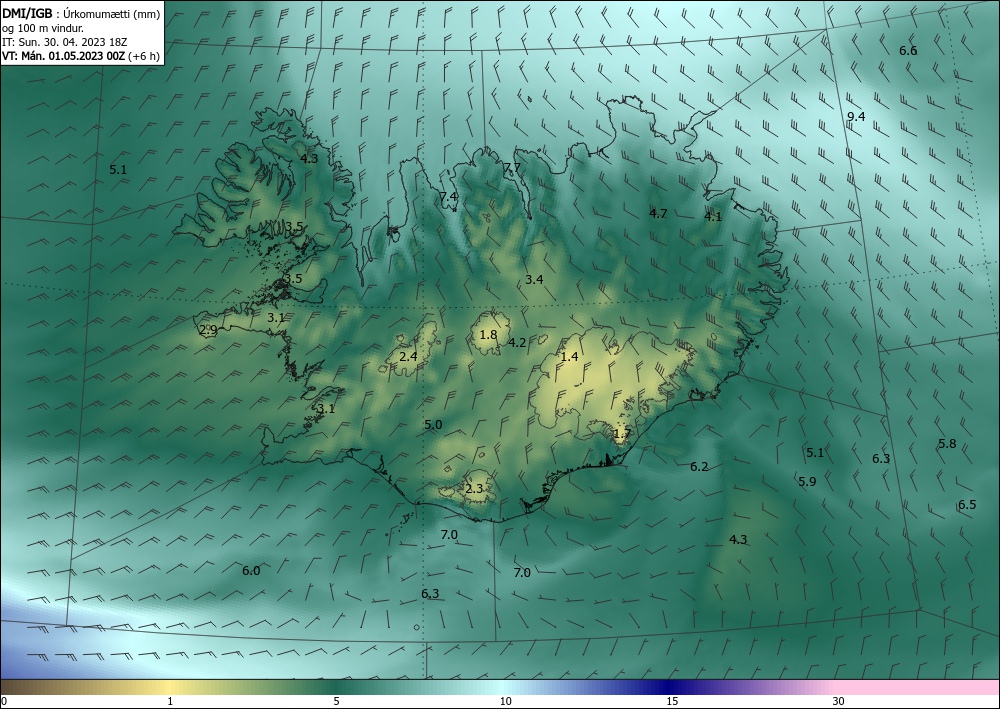Select the 'og 100 m vindur.' subtitle line

[x=43, y=28]
